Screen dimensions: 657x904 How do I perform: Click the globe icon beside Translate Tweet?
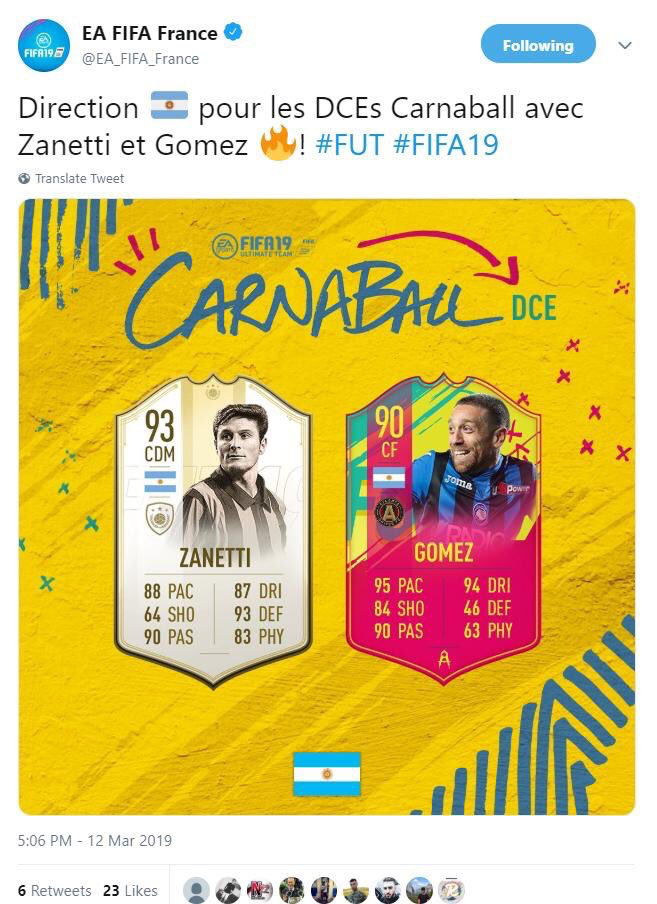click(x=24, y=179)
